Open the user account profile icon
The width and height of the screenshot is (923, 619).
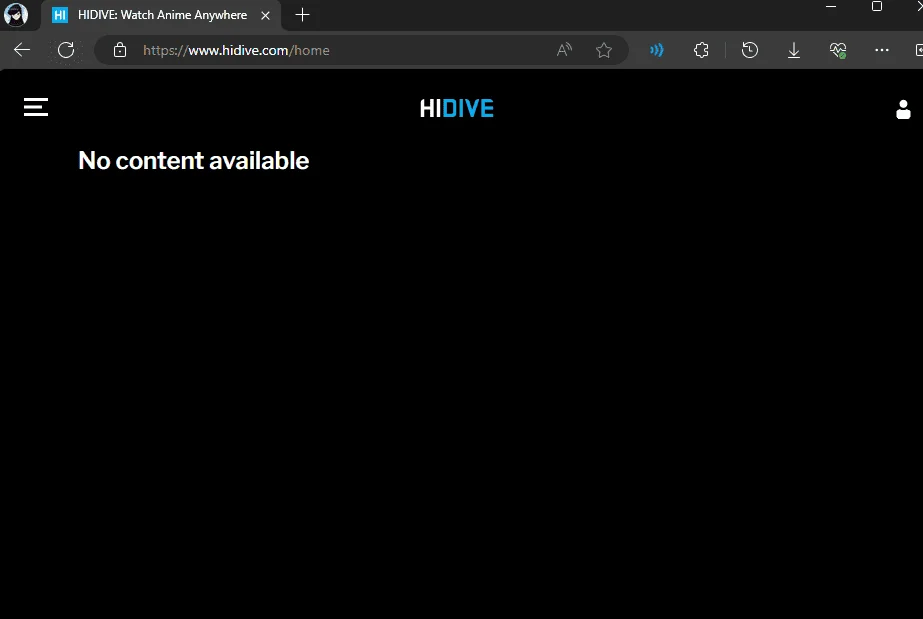(903, 109)
